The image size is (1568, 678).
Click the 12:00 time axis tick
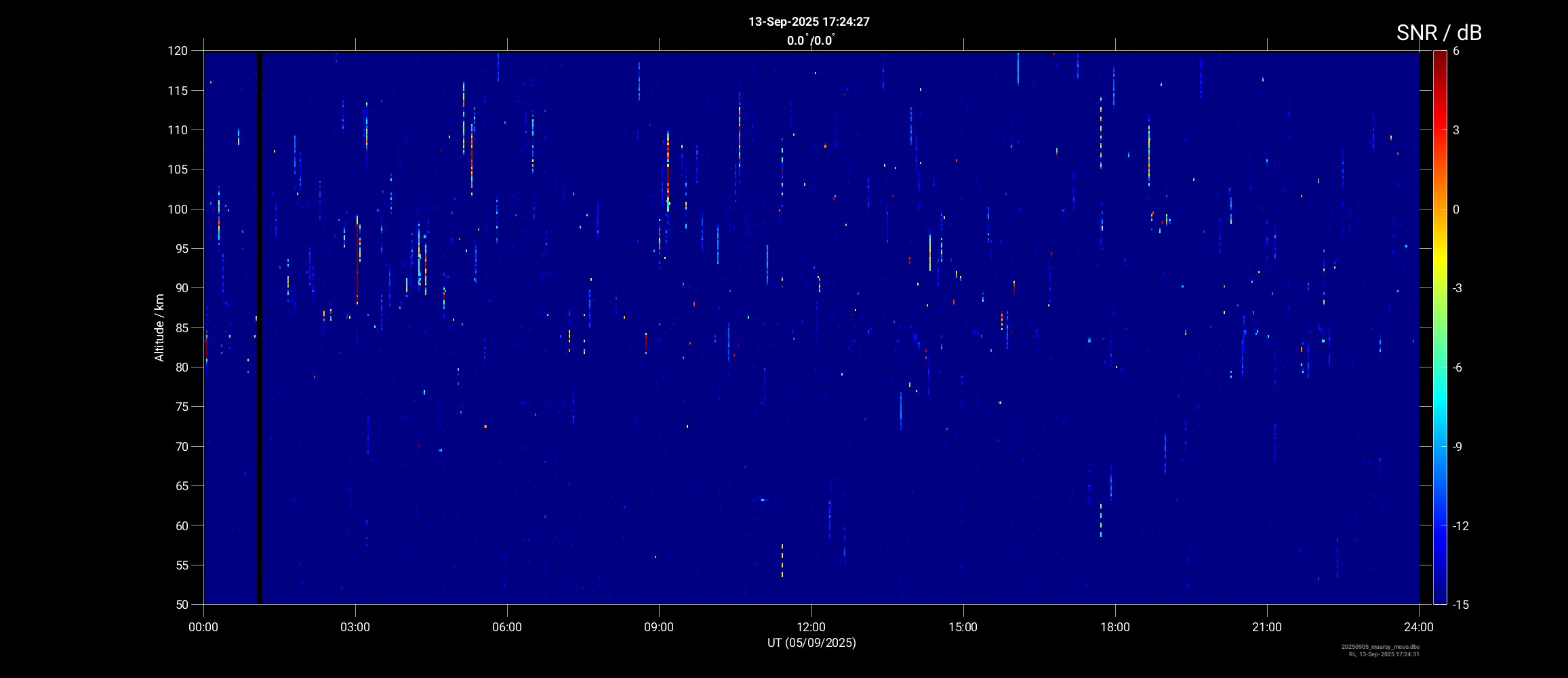pyautogui.click(x=811, y=627)
